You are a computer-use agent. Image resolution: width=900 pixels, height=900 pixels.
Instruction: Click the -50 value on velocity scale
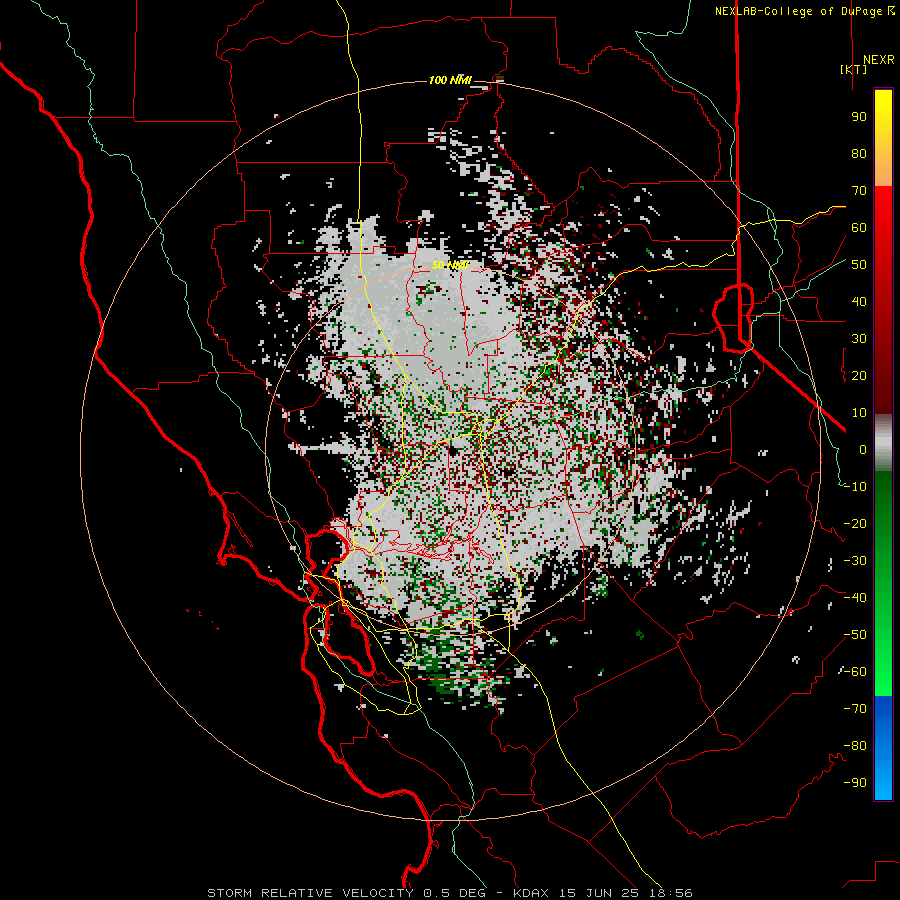tap(855, 635)
